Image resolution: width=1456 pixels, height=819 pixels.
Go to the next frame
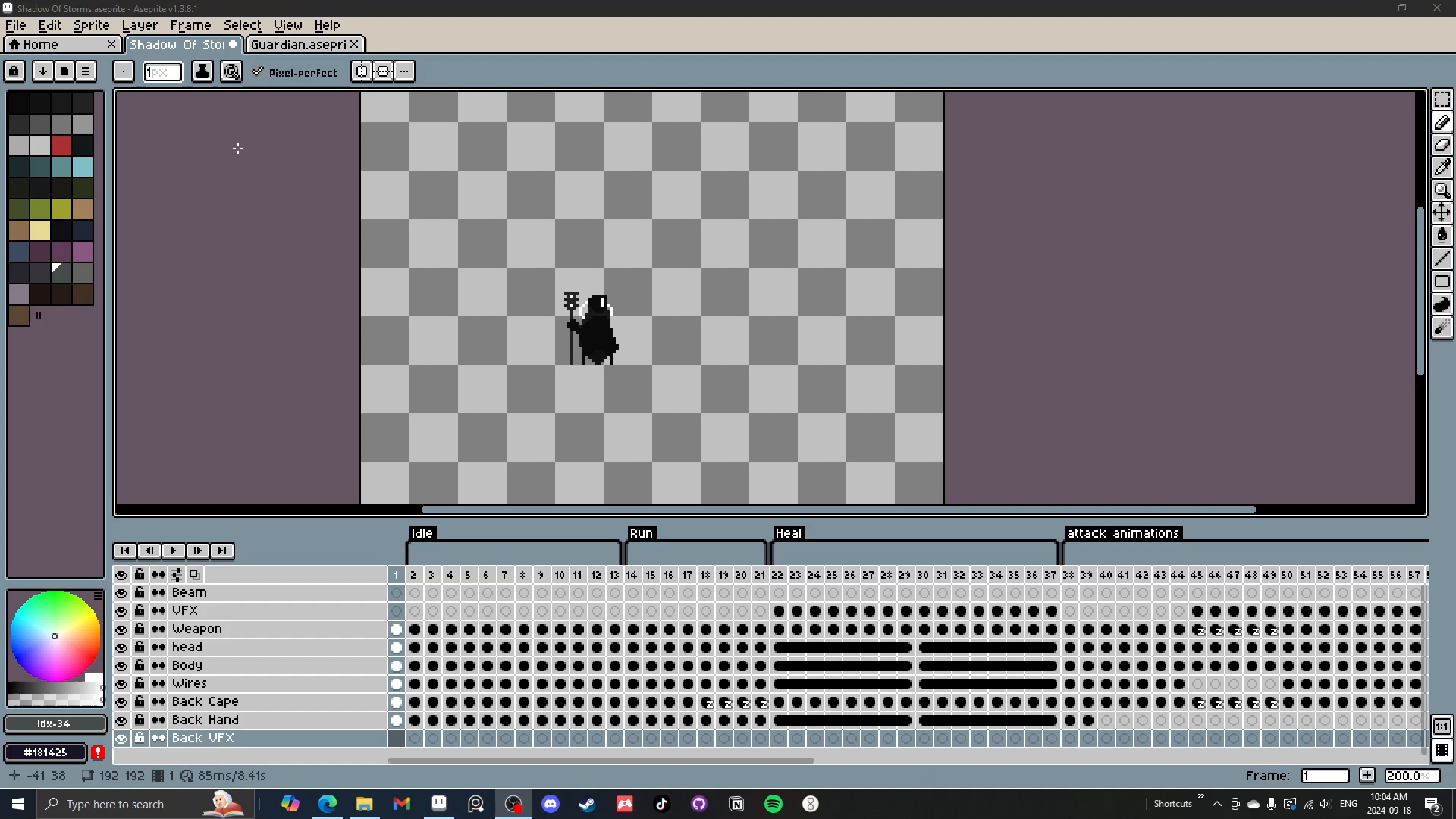[198, 551]
